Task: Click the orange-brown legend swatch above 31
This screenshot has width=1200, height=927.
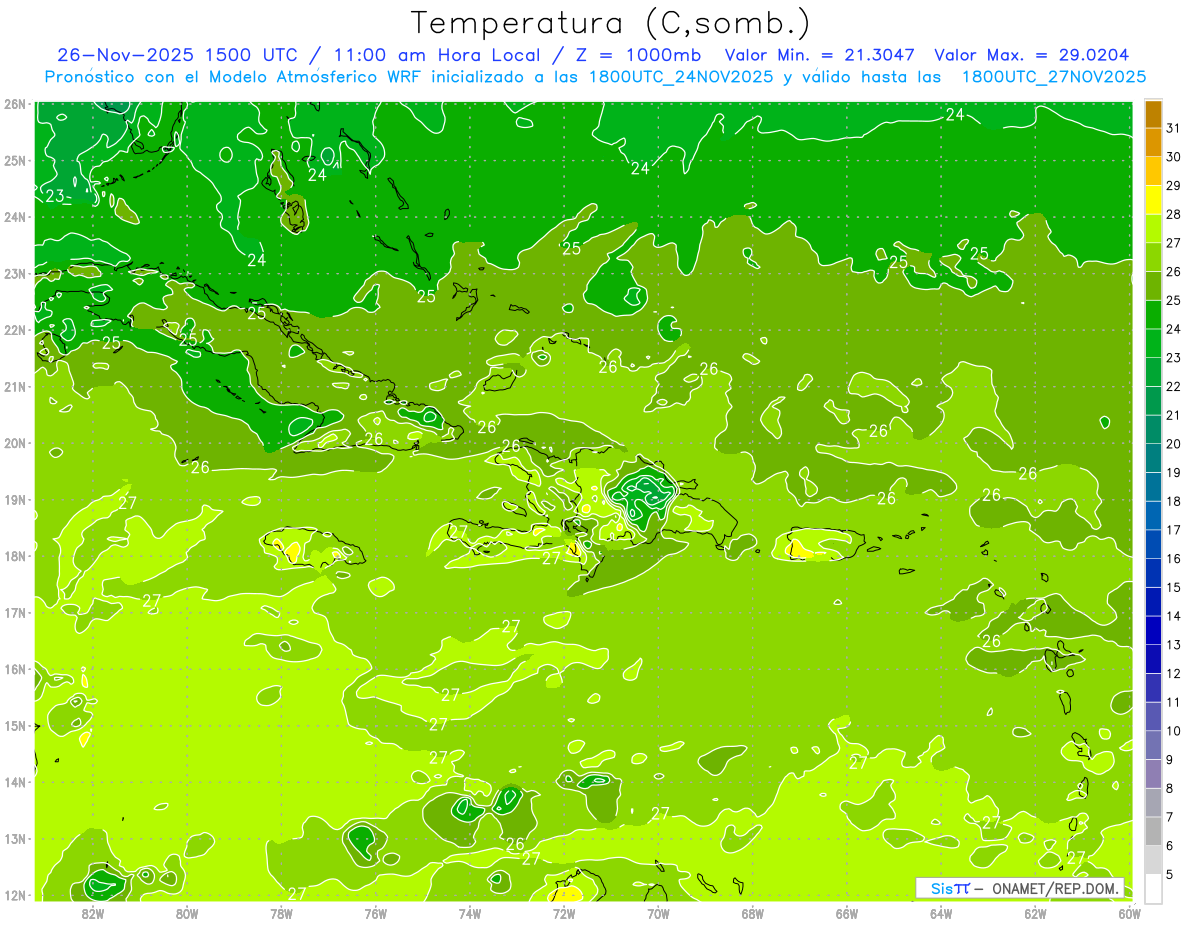Action: (x=1153, y=113)
